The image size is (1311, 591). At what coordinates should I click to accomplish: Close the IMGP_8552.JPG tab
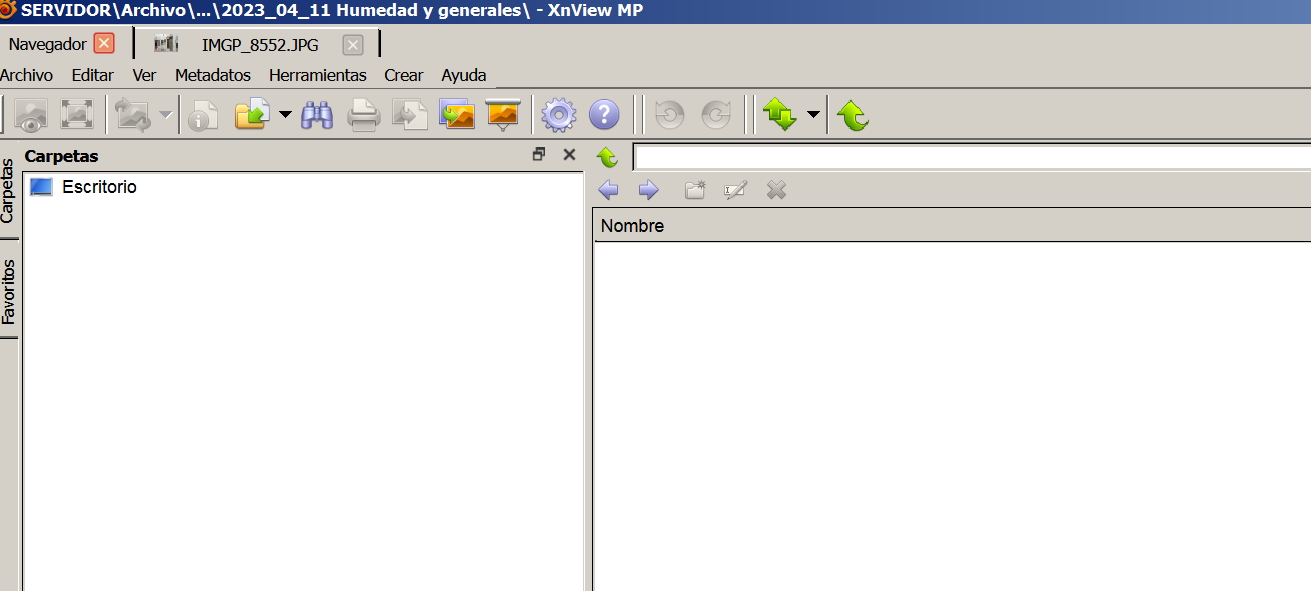(352, 44)
